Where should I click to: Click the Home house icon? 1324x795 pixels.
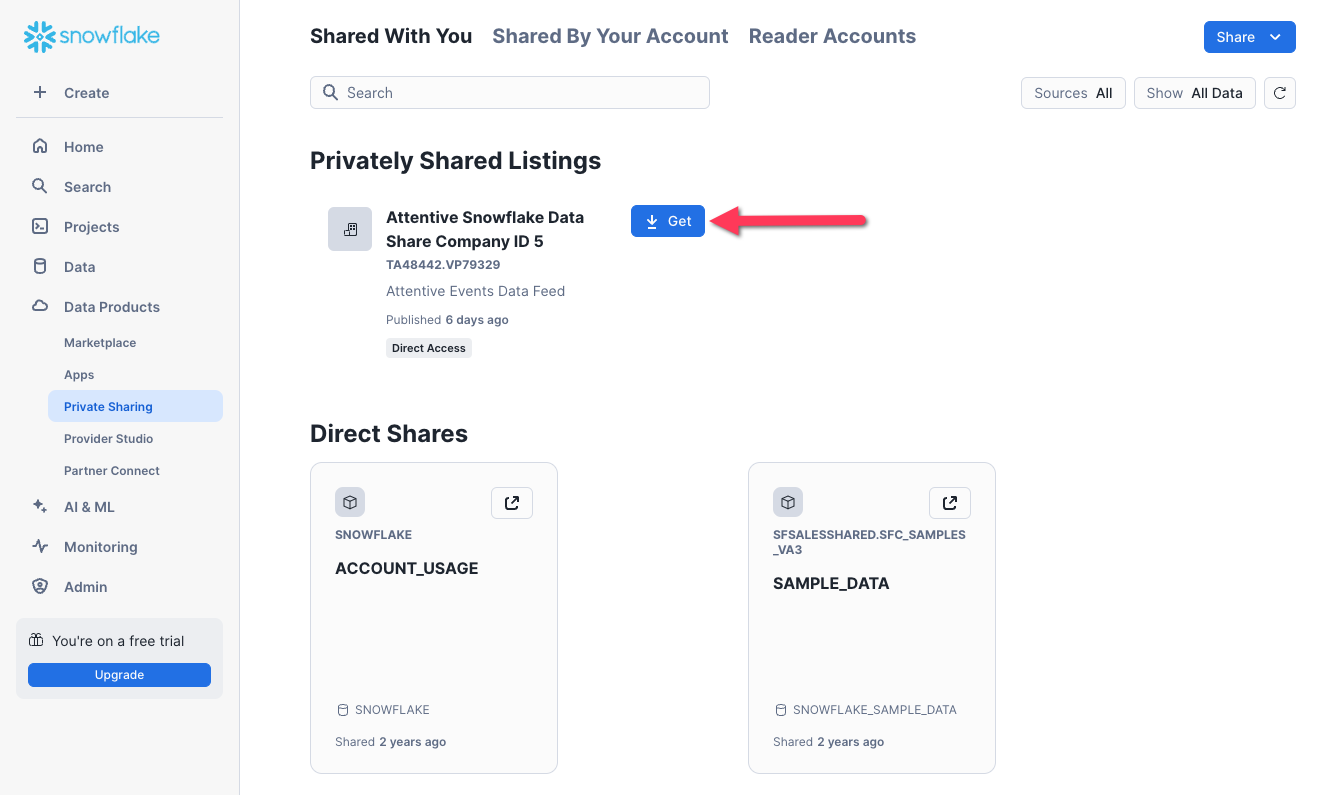(x=40, y=146)
